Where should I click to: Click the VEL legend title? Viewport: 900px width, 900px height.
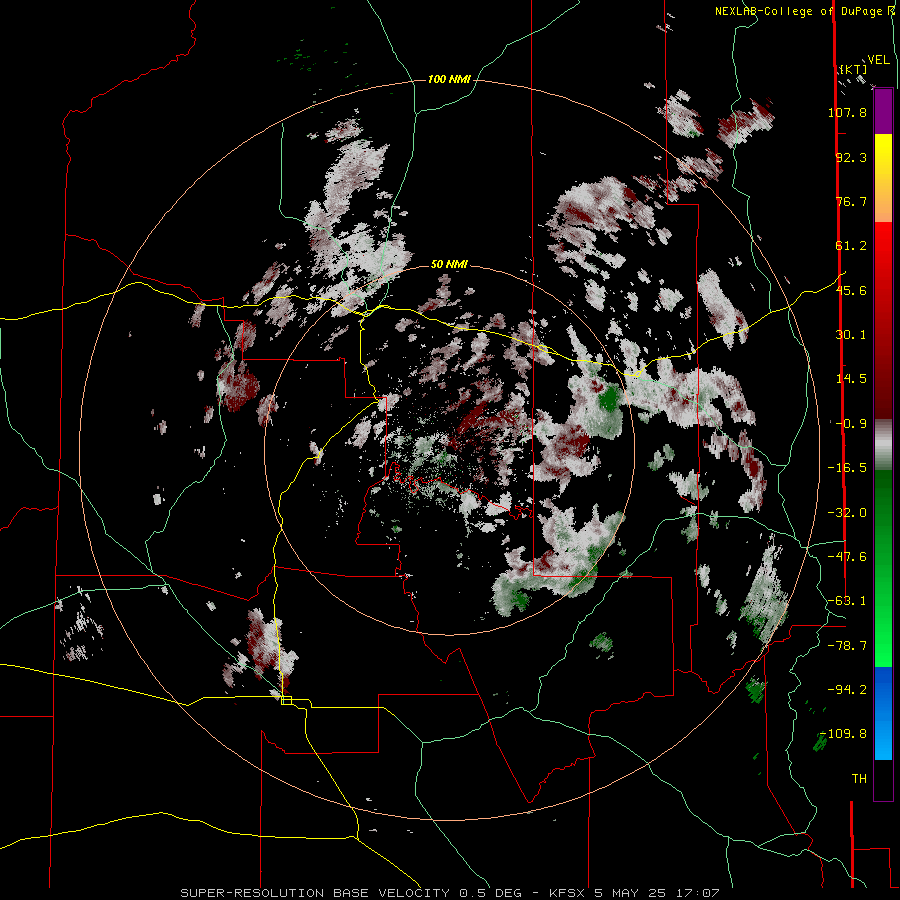pyautogui.click(x=878, y=60)
